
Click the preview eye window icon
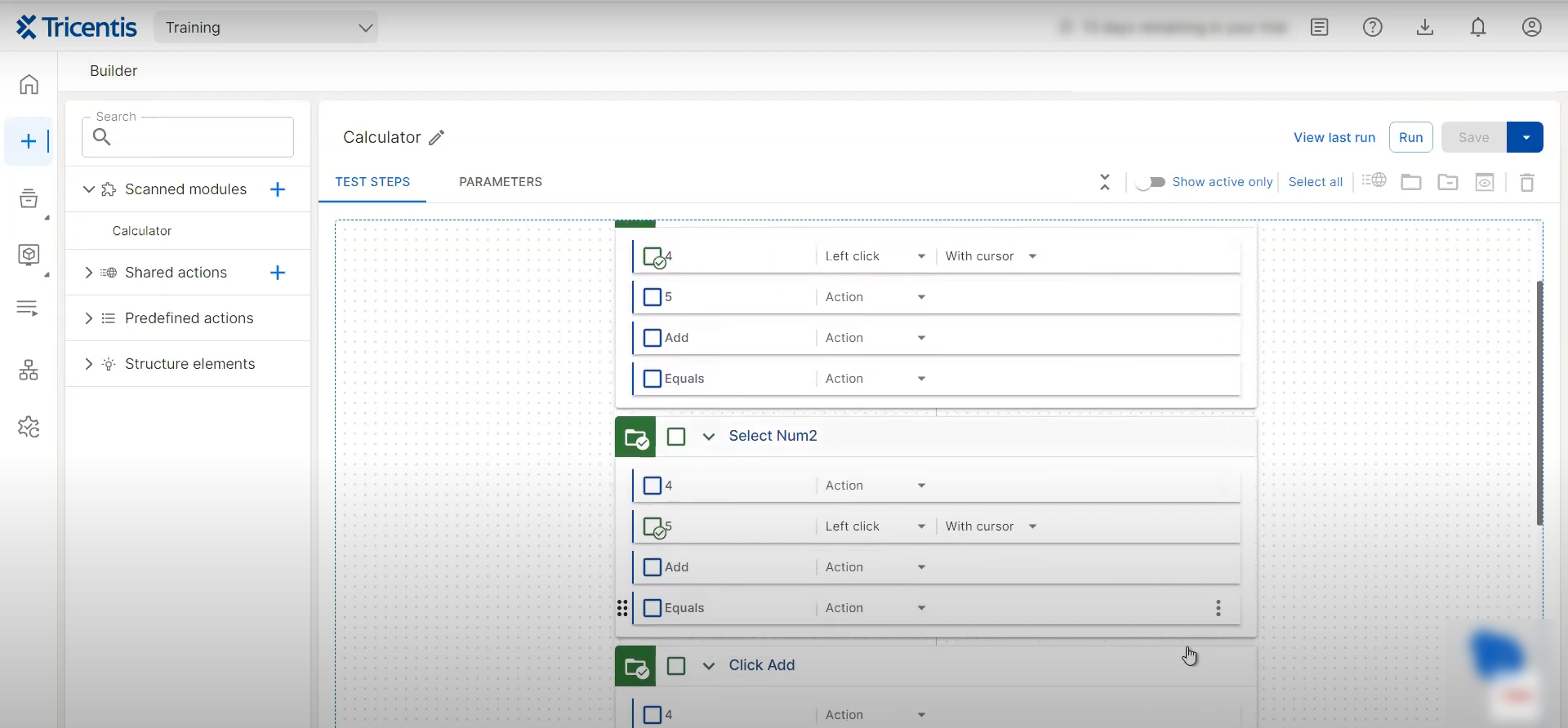(x=1485, y=182)
